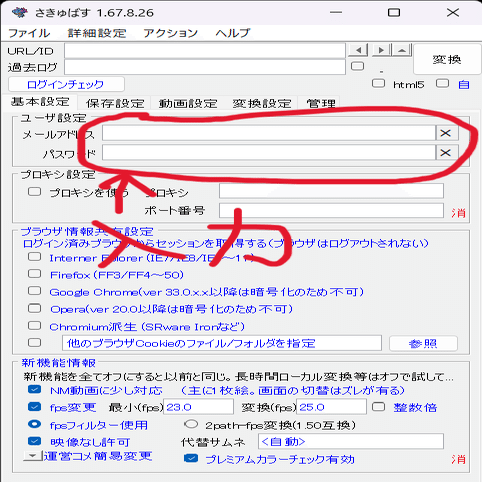Enable the html5 checkbox
Image resolution: width=482 pixels, height=482 pixels.
378,83
